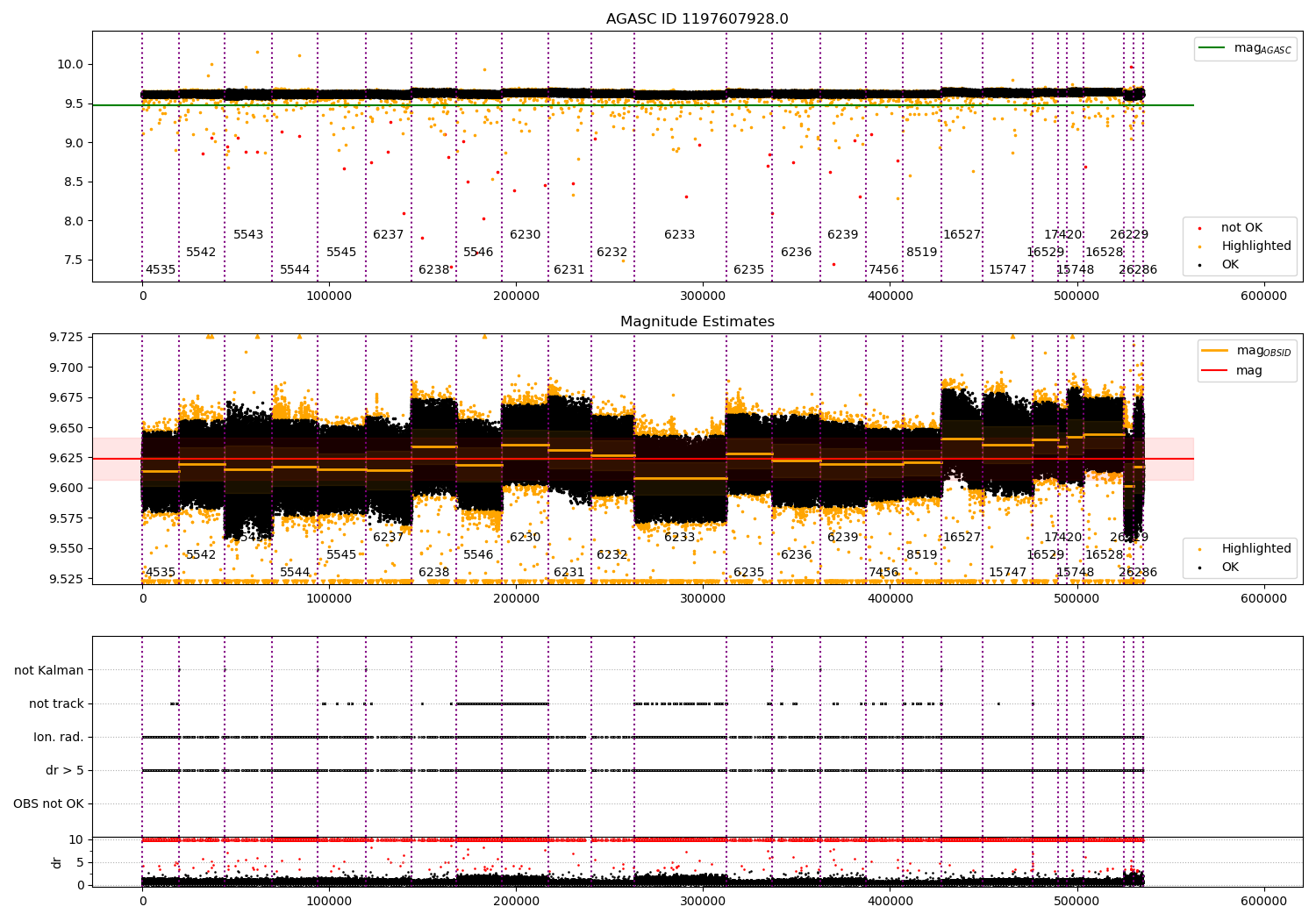Select 'OK' legend entry in top plot
The width and height of the screenshot is (1316, 921).
tap(1230, 265)
